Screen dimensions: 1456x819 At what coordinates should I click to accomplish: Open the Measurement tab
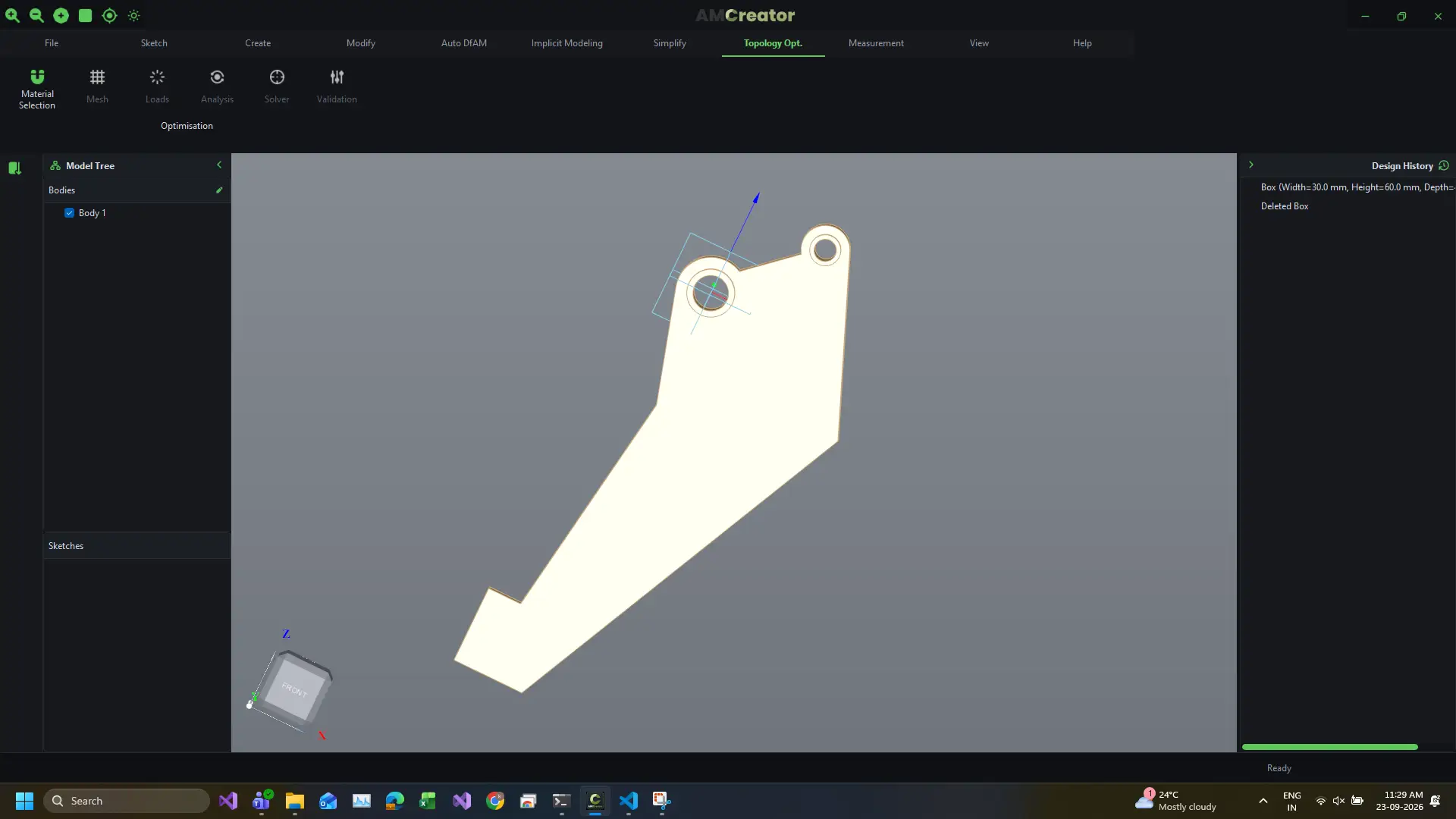(876, 43)
